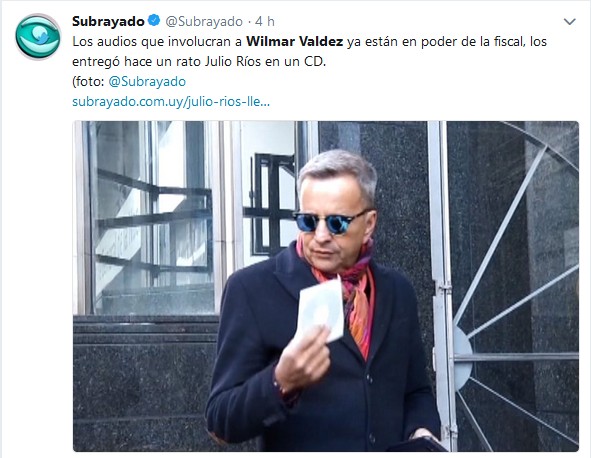Open the subrayado.com.uy/julio-rios-lle… link
Screen dimensions: 591x458
click(x=171, y=101)
